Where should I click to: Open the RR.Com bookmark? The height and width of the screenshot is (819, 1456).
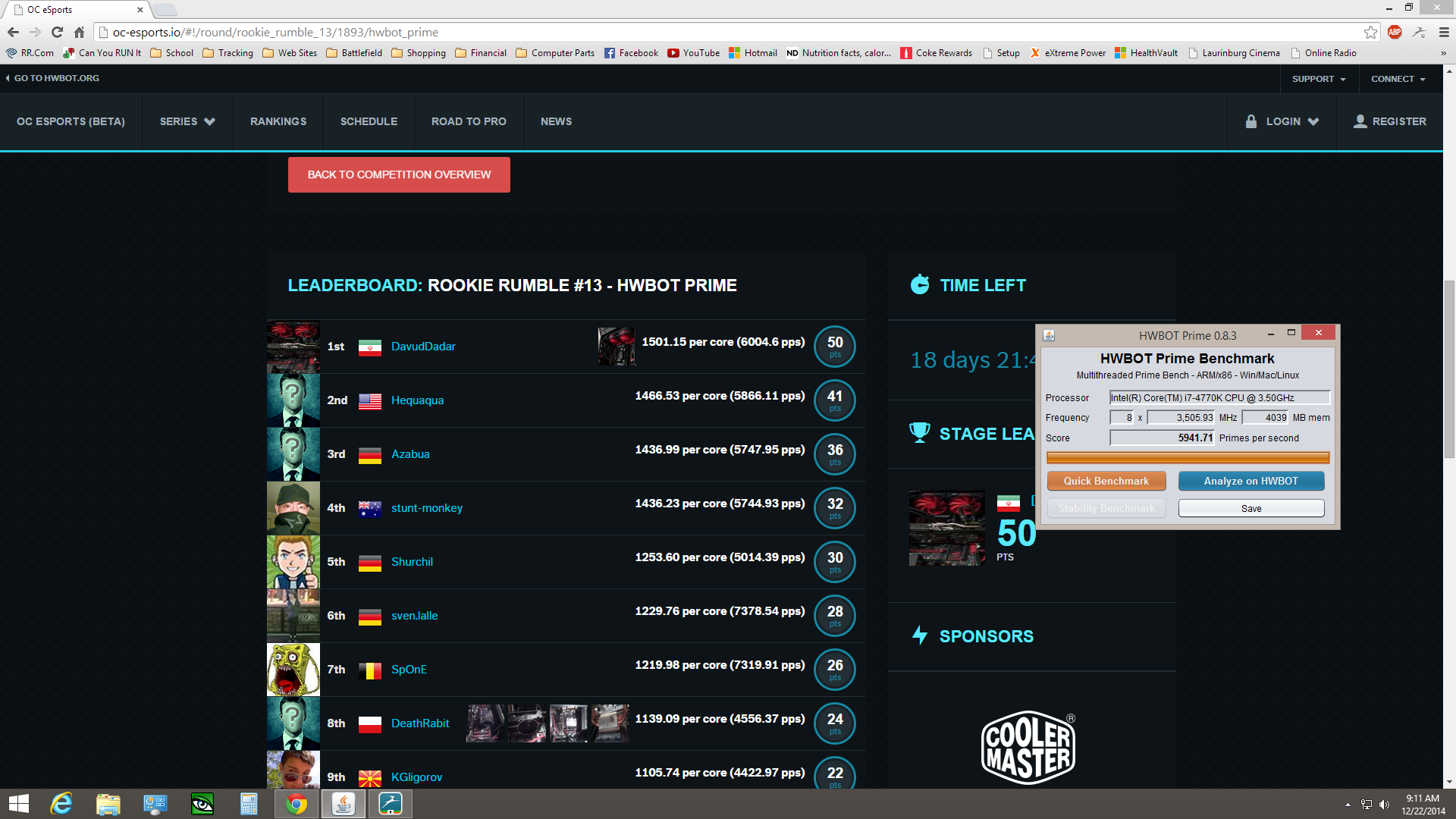(x=30, y=53)
